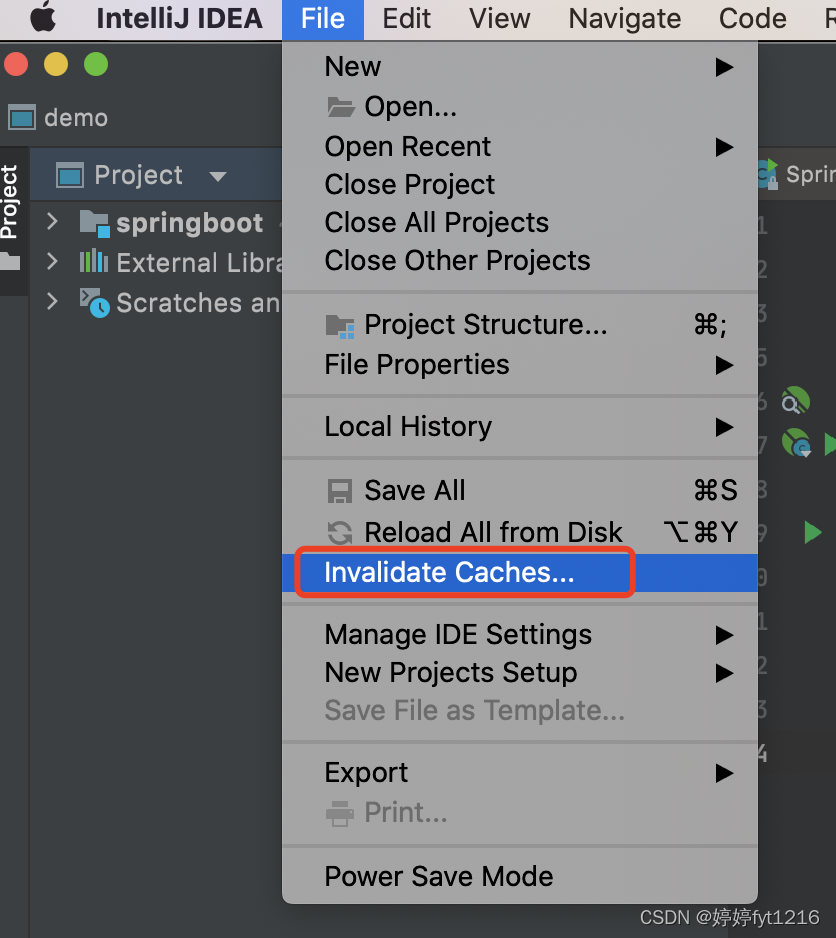Viewport: 836px width, 938px height.
Task: Close the open File menu
Action: click(323, 19)
